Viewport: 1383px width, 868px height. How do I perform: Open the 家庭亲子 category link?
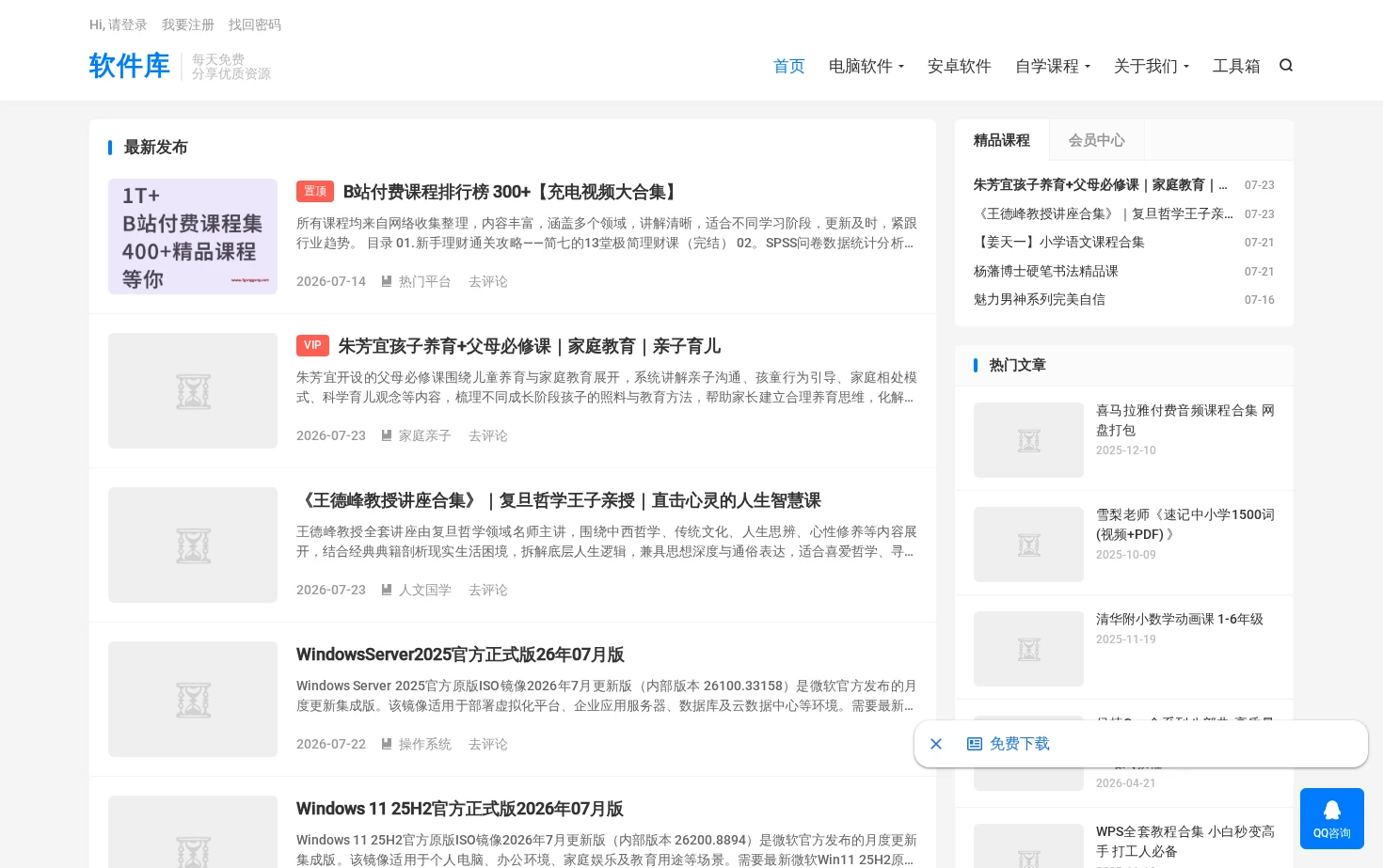pos(425,435)
